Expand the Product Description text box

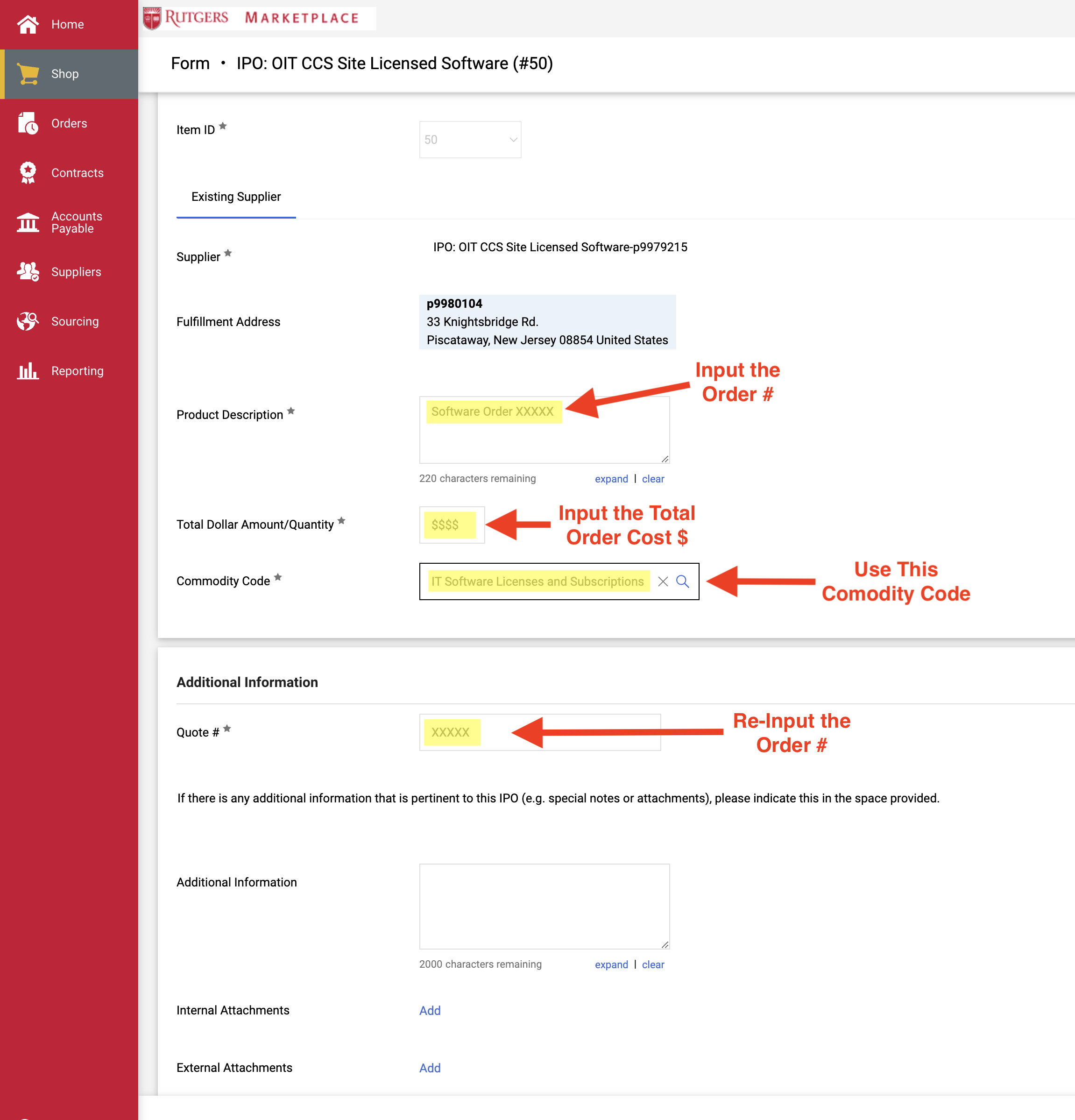611,479
